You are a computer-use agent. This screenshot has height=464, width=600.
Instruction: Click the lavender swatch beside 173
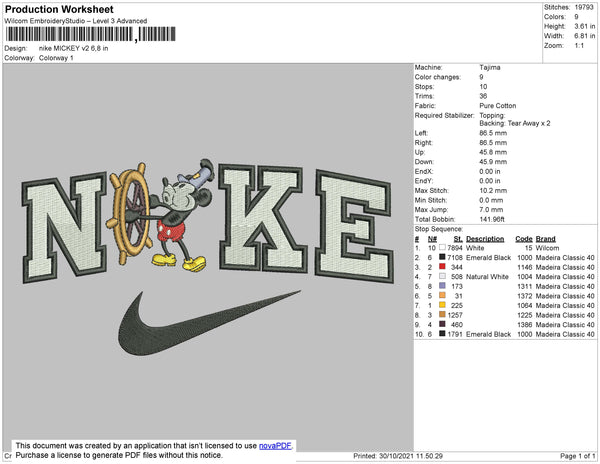tap(442, 286)
